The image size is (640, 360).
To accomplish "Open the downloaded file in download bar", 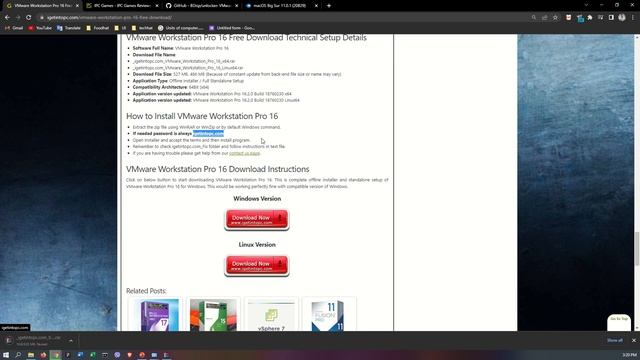I will coord(35,340).
